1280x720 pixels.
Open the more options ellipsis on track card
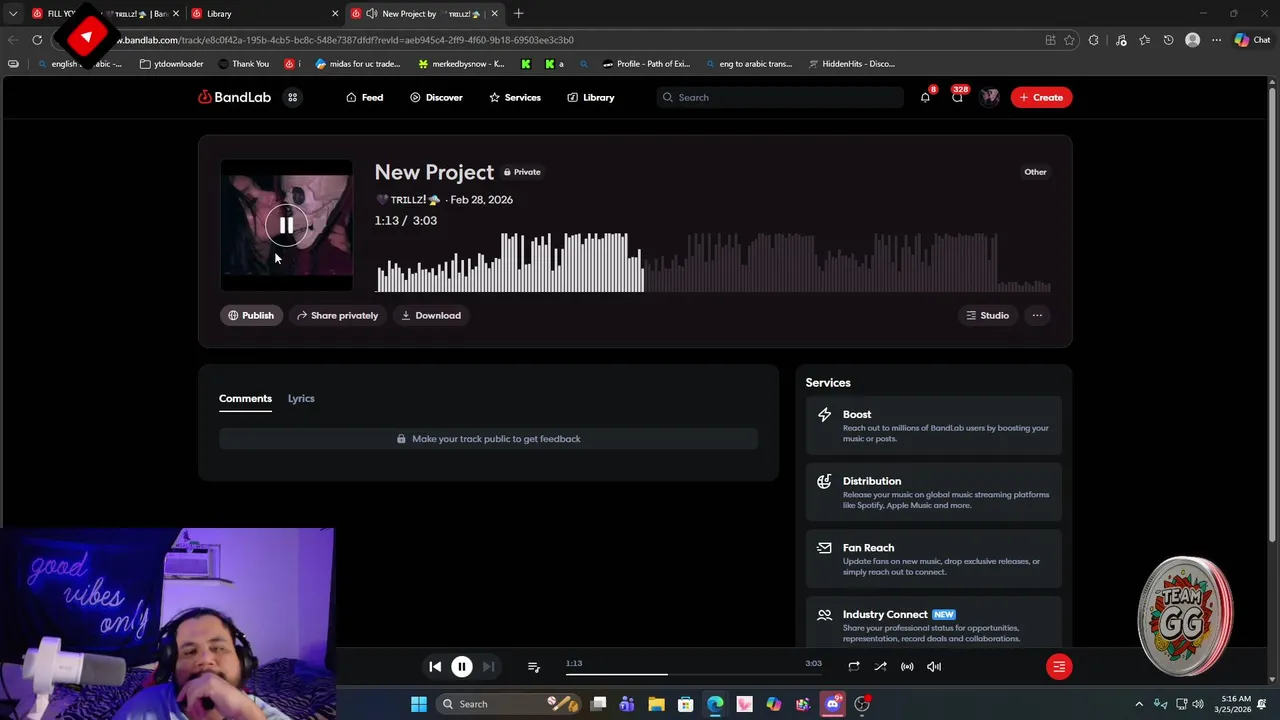pos(1037,315)
